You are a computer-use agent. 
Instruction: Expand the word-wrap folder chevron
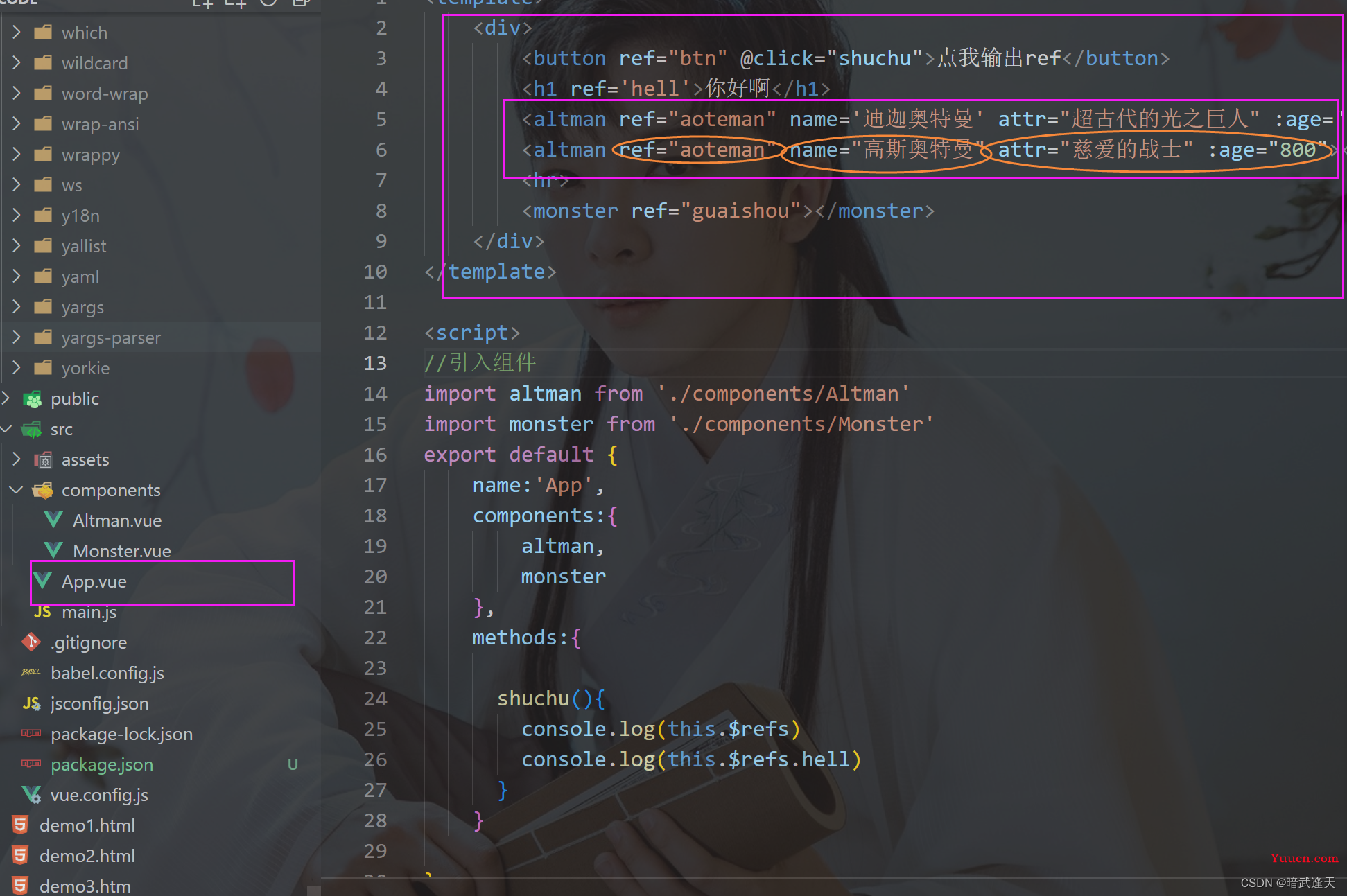click(17, 94)
